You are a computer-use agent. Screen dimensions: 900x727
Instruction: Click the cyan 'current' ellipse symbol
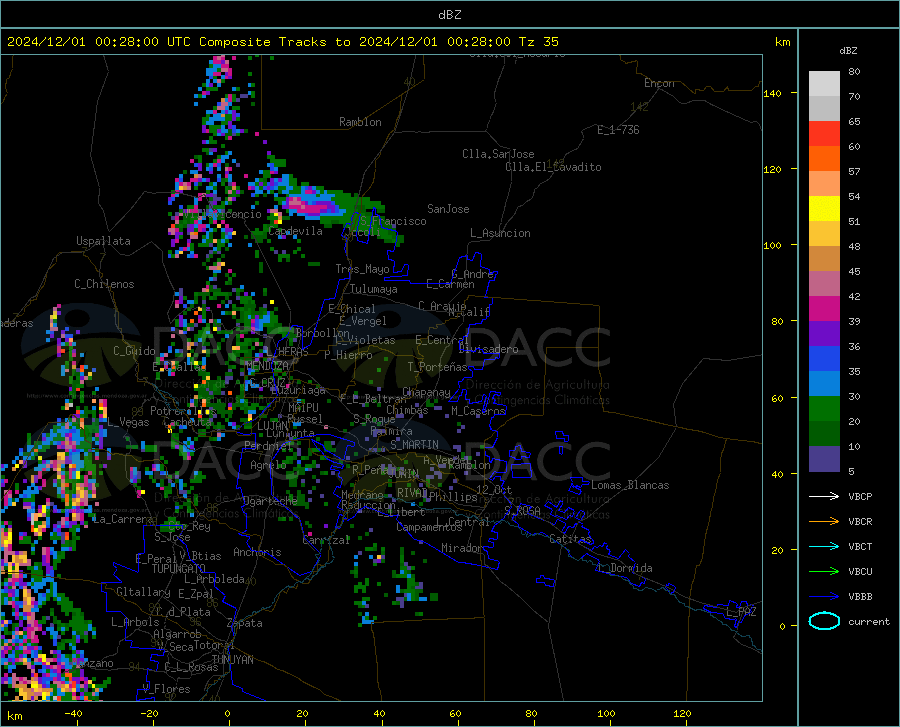(824, 621)
